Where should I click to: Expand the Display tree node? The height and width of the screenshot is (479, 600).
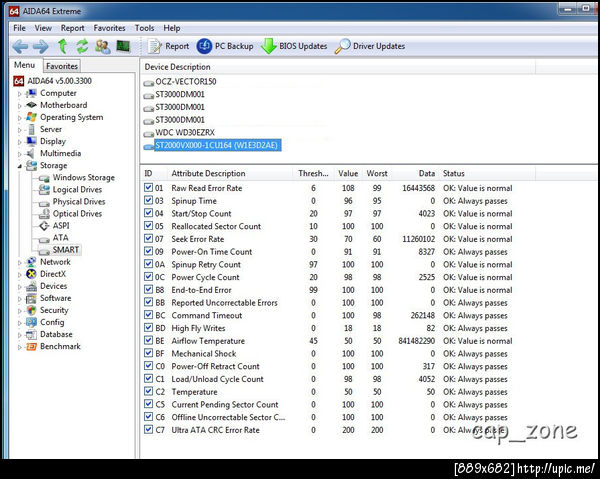(x=20, y=142)
